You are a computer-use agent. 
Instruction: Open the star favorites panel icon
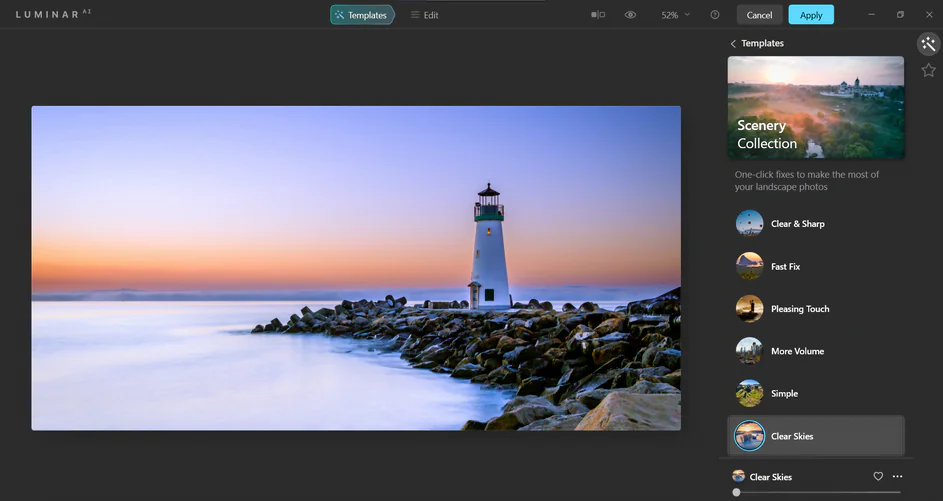coord(928,70)
